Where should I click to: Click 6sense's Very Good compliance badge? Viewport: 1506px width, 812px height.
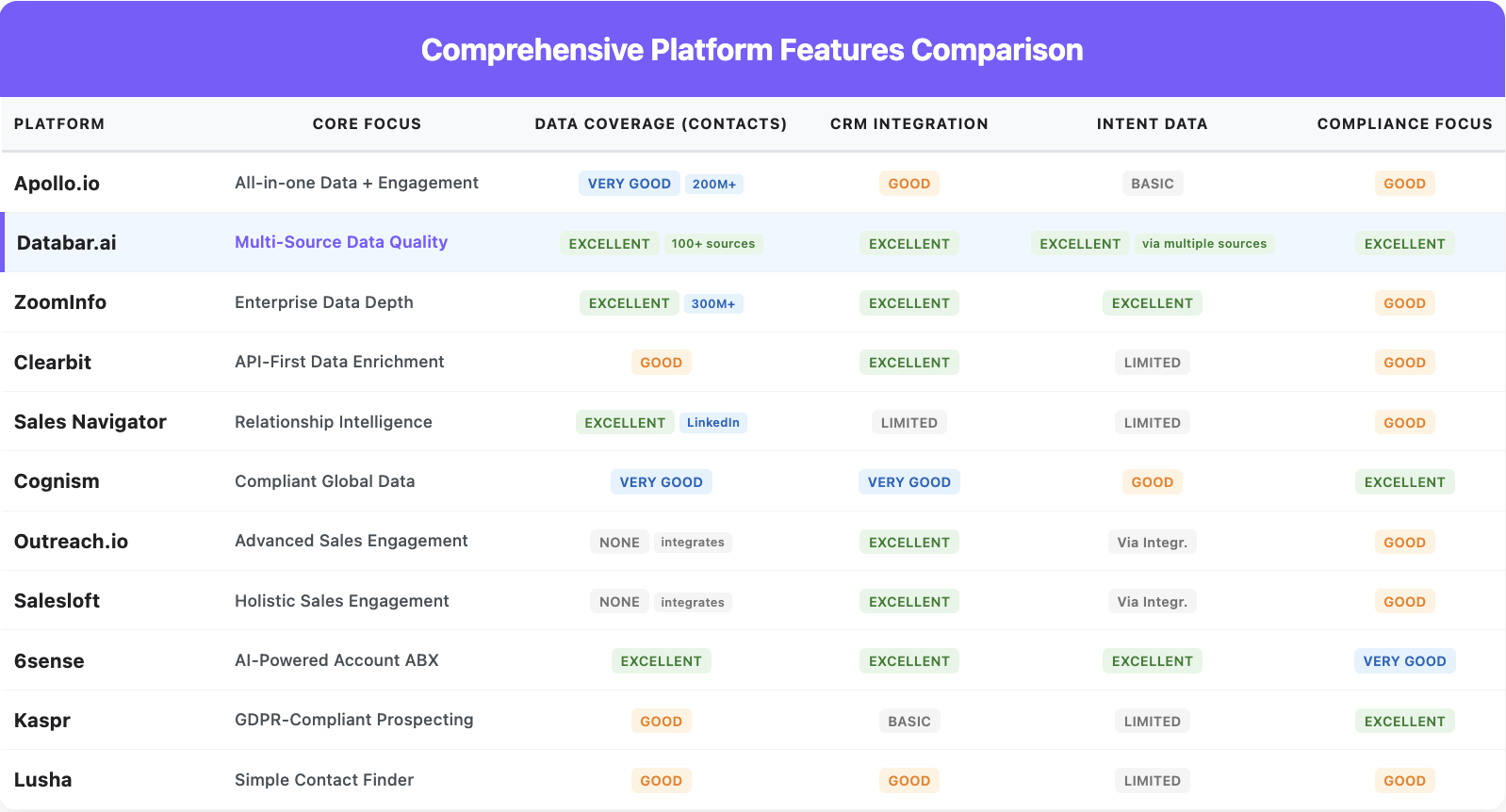[x=1405, y=661]
